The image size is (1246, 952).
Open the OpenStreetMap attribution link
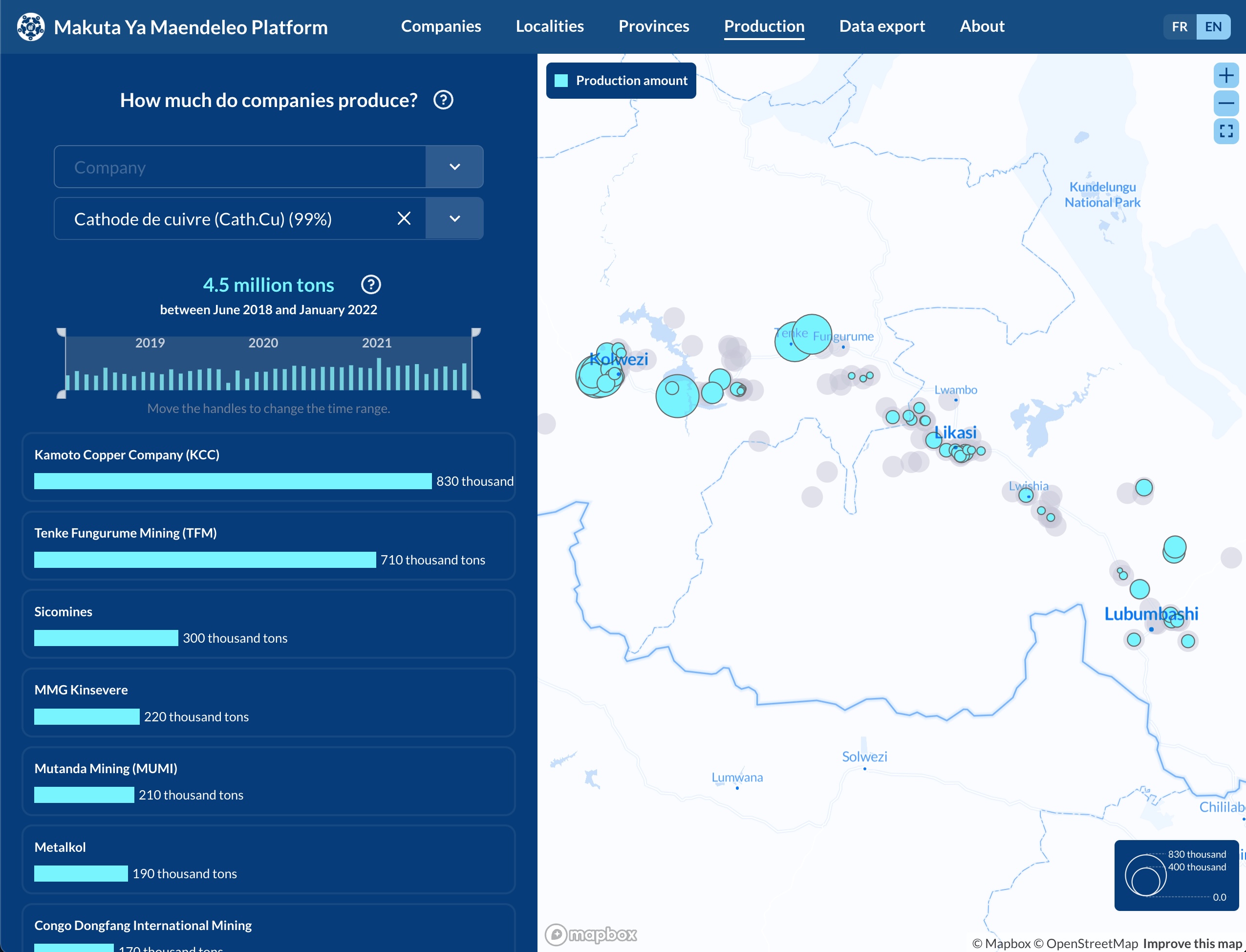pos(1093,944)
